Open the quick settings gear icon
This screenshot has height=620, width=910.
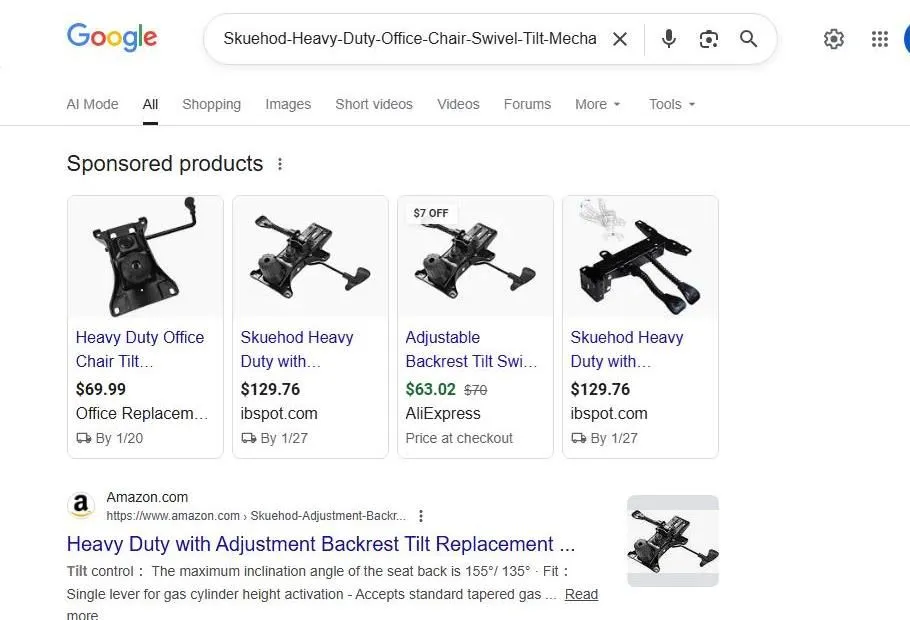[x=834, y=39]
